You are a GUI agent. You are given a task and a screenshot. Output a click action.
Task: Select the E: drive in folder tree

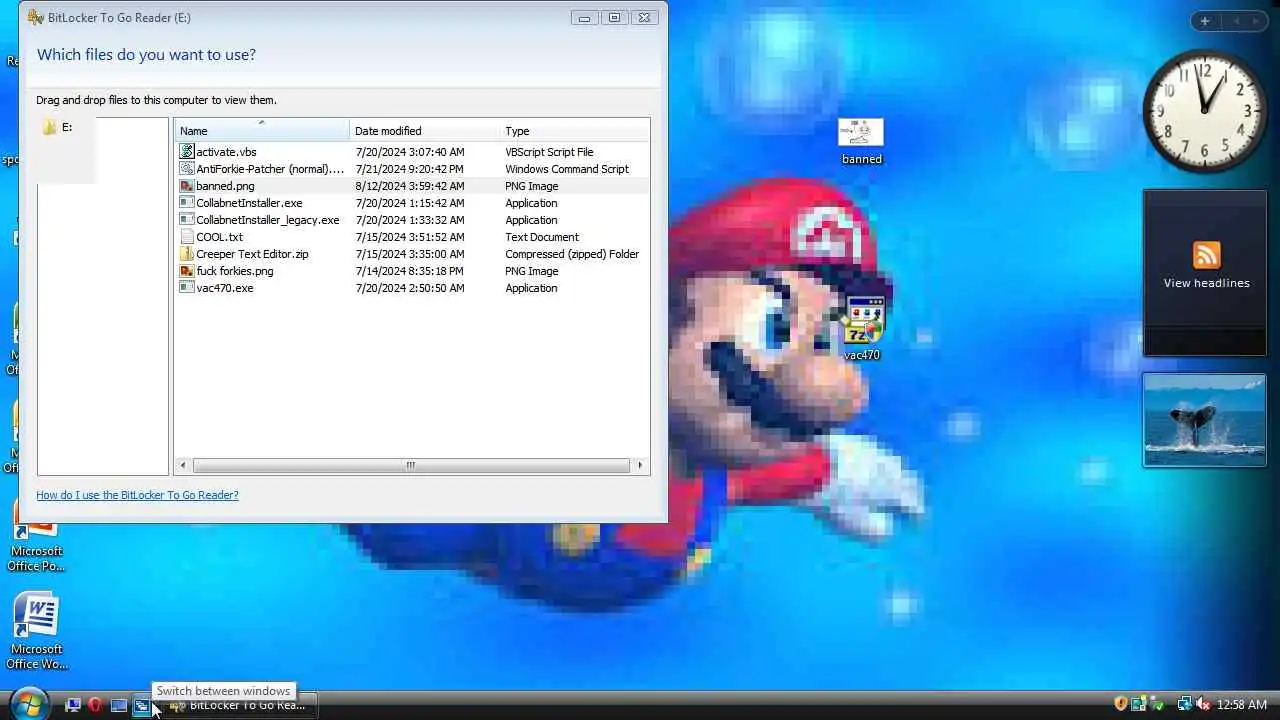(x=58, y=127)
